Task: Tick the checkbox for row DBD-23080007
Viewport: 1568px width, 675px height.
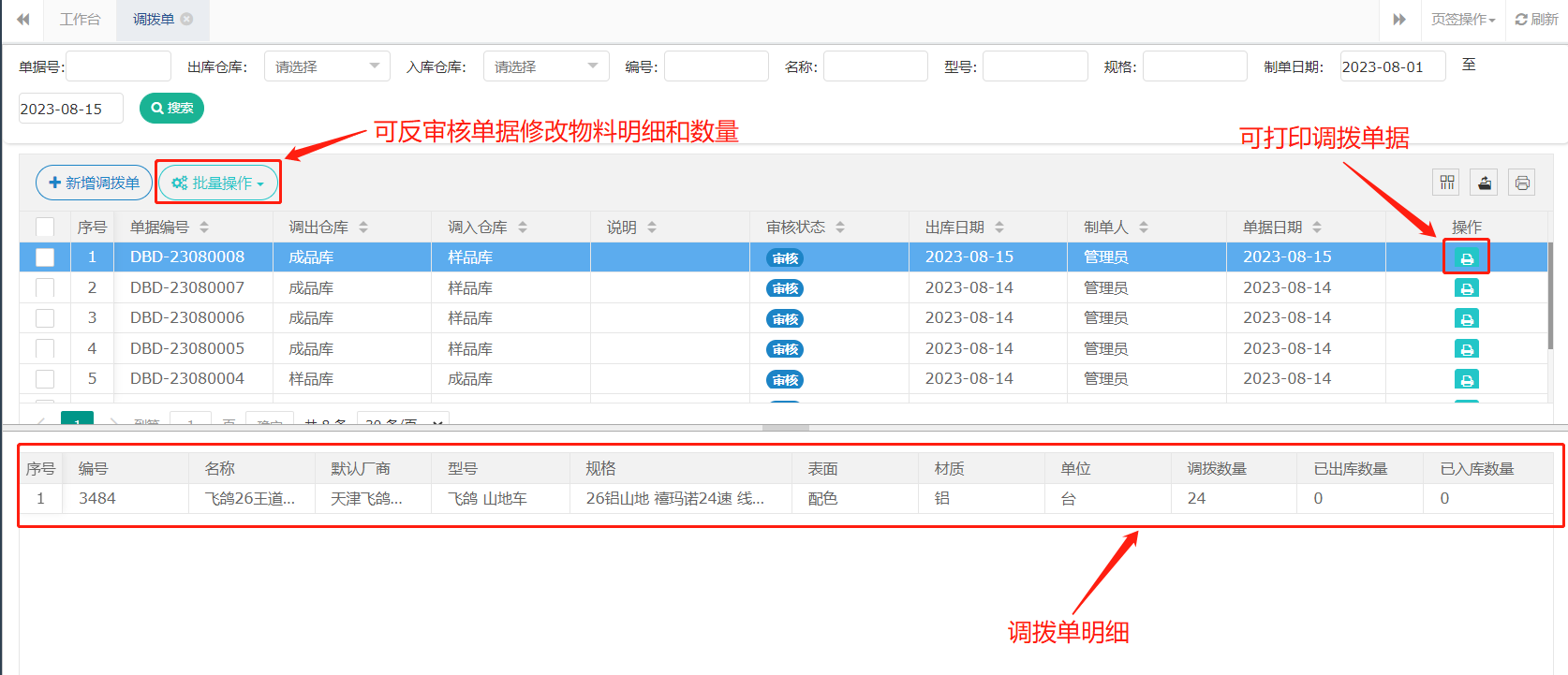Action: (x=45, y=288)
